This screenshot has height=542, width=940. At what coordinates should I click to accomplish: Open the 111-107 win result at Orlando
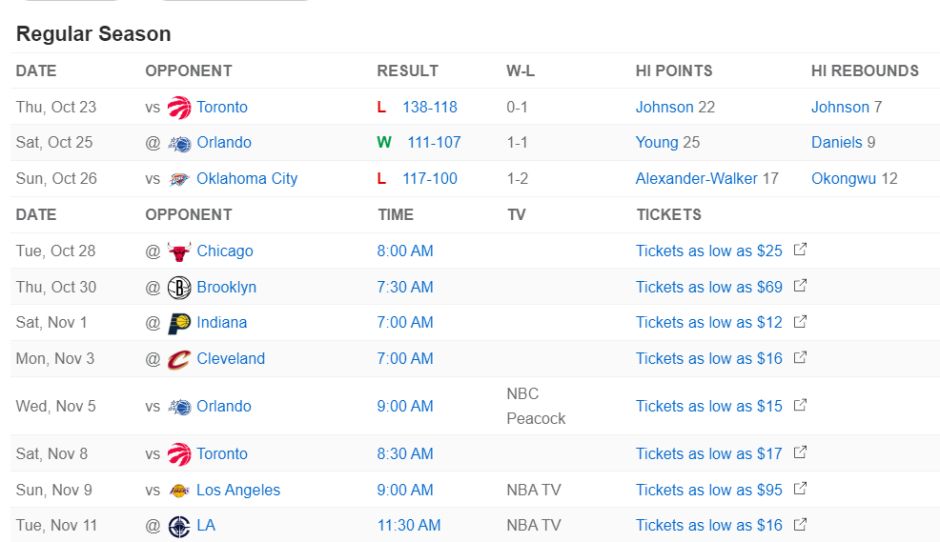(x=434, y=143)
